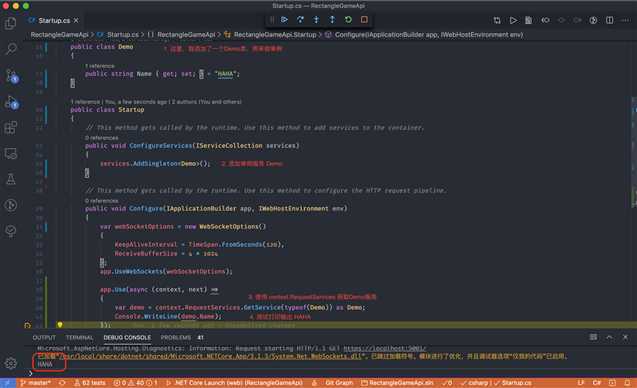The image size is (637, 388).
Task: Close the Startup.cs tab
Action: point(76,20)
